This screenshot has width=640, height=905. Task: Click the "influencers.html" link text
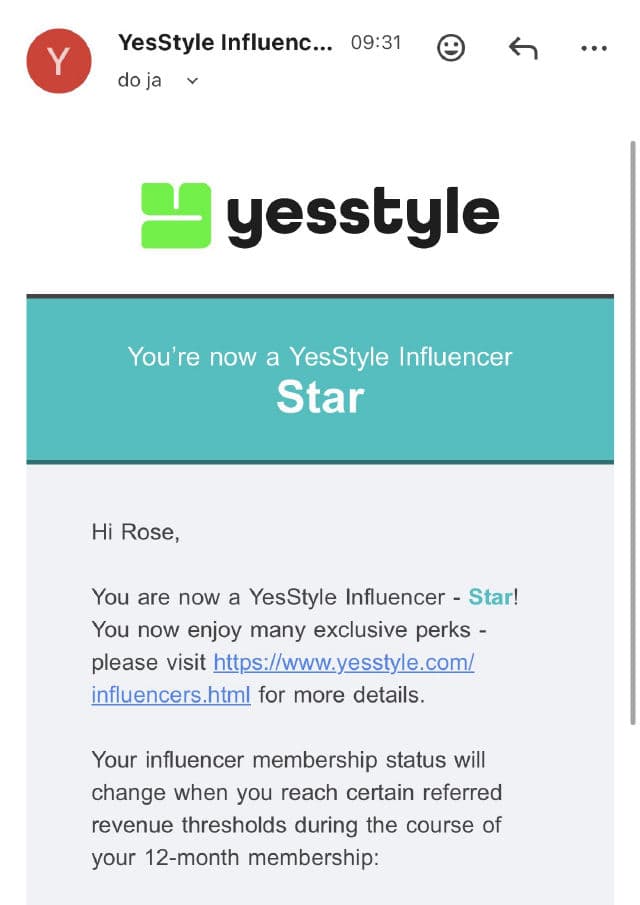(x=171, y=694)
